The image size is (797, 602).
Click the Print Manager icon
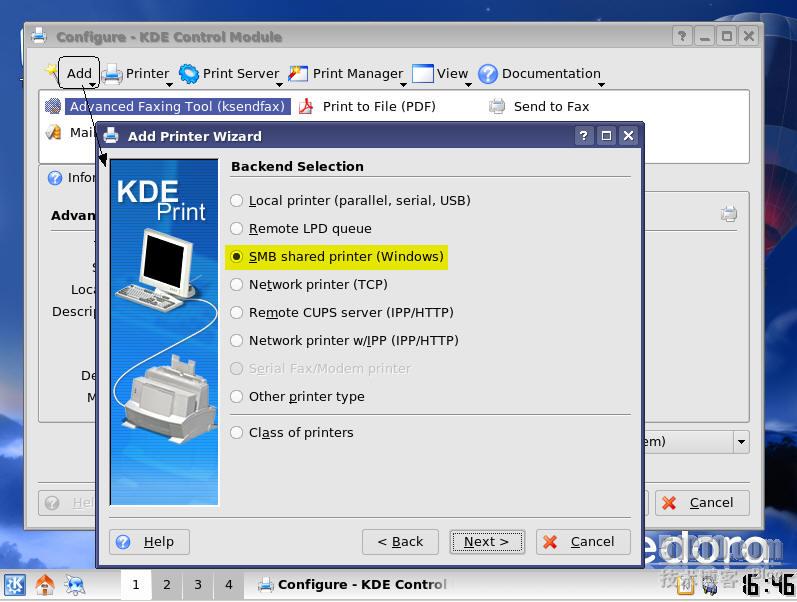[298, 74]
